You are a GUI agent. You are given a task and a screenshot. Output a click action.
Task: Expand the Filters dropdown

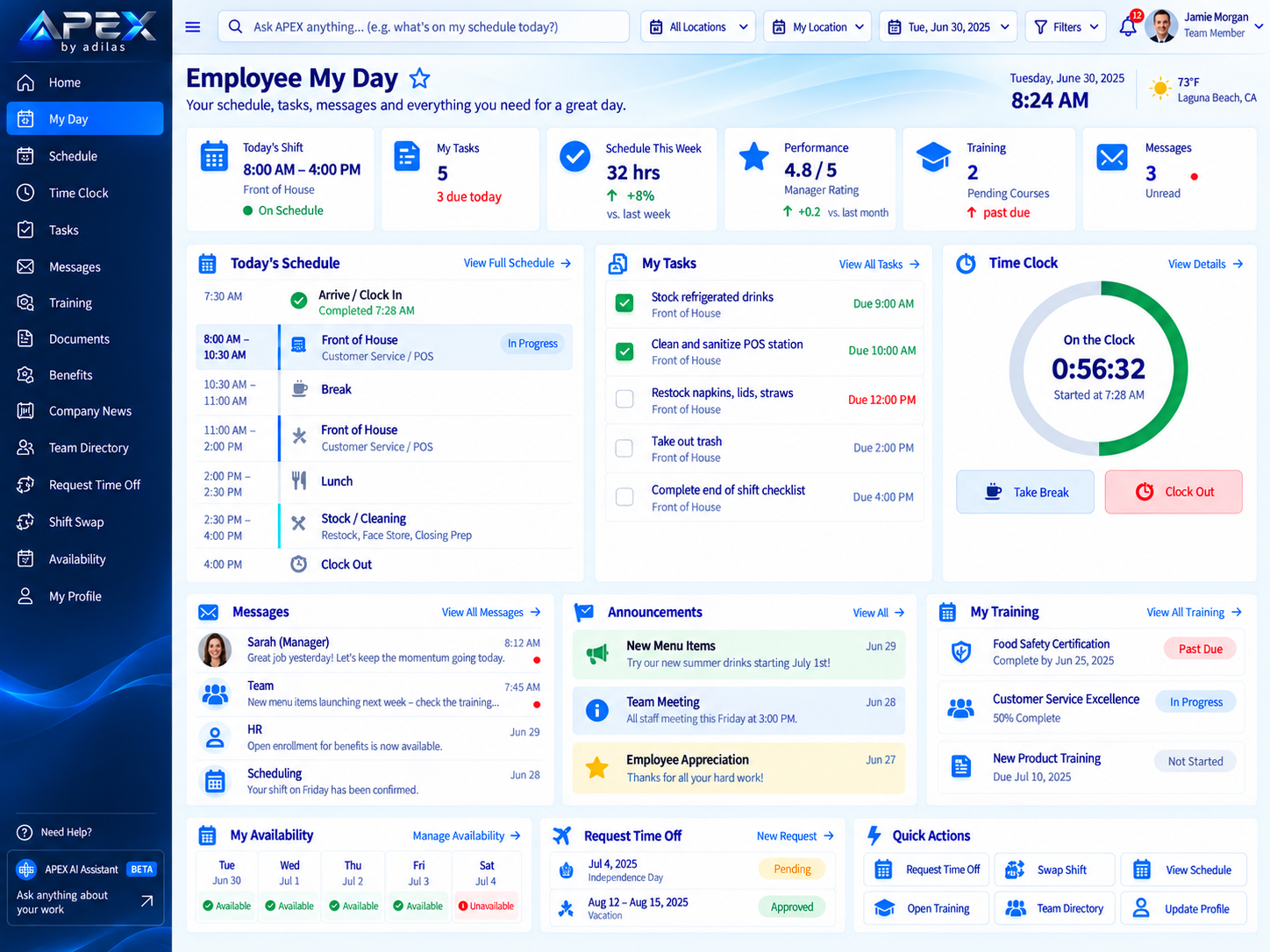click(x=1066, y=27)
